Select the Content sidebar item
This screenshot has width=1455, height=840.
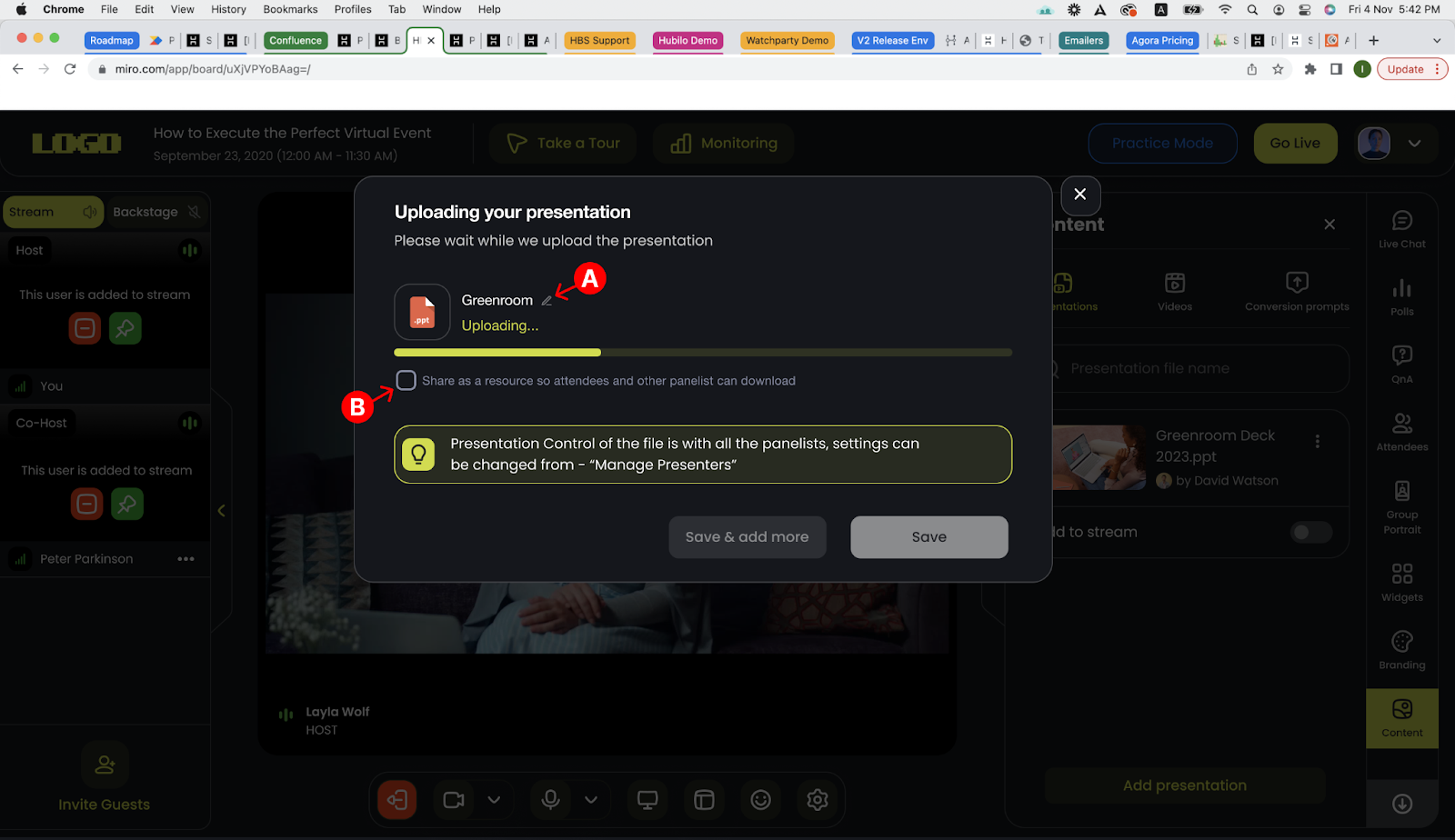tap(1402, 718)
